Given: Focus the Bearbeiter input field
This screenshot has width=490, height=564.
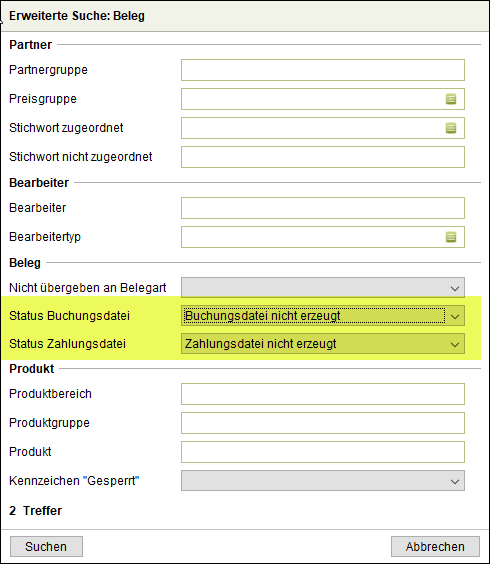Looking at the screenshot, I should point(323,208).
